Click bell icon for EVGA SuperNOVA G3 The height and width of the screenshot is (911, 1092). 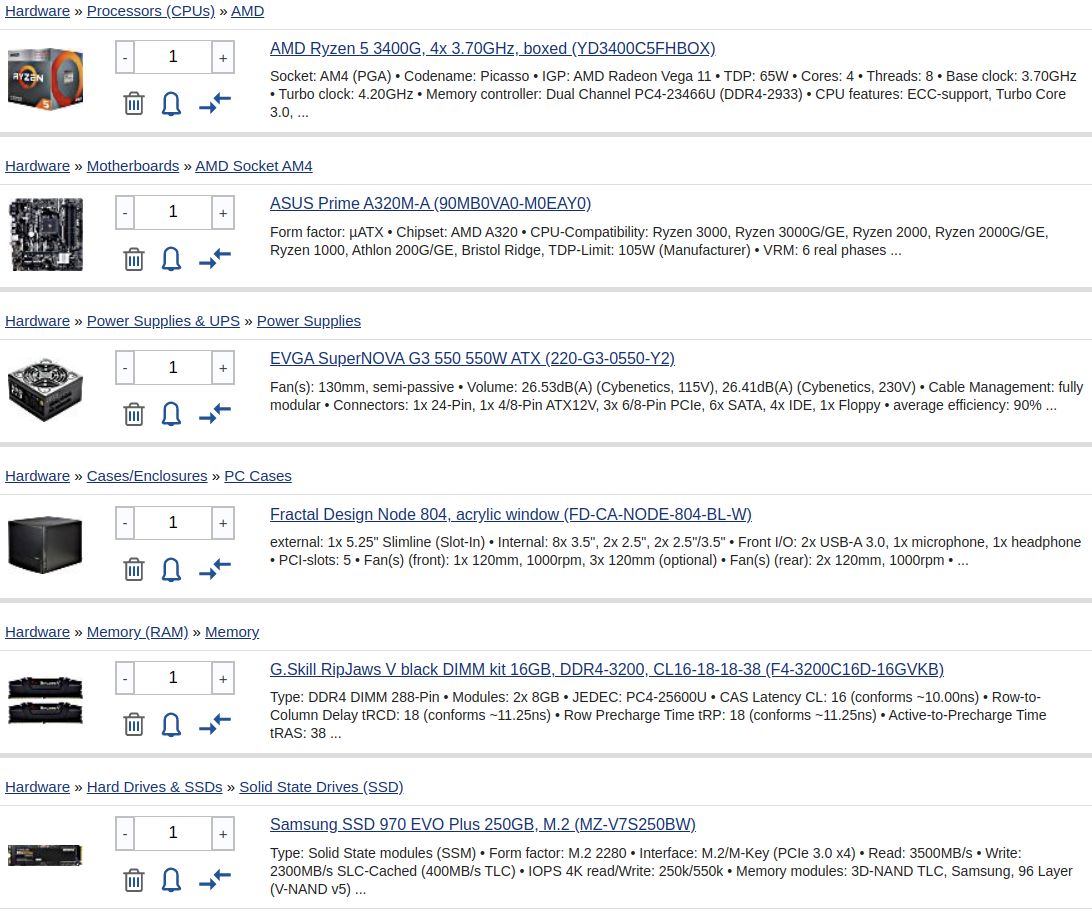tap(171, 414)
